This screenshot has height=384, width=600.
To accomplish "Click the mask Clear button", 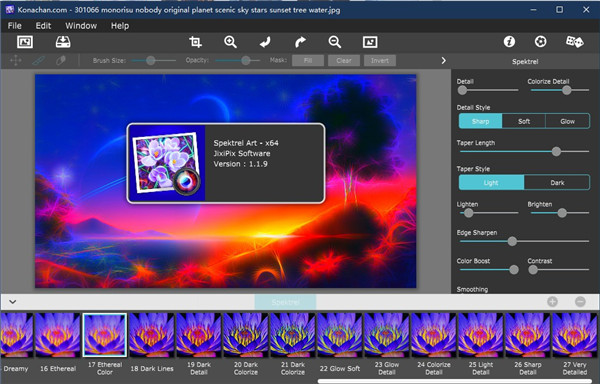I will pyautogui.click(x=344, y=60).
